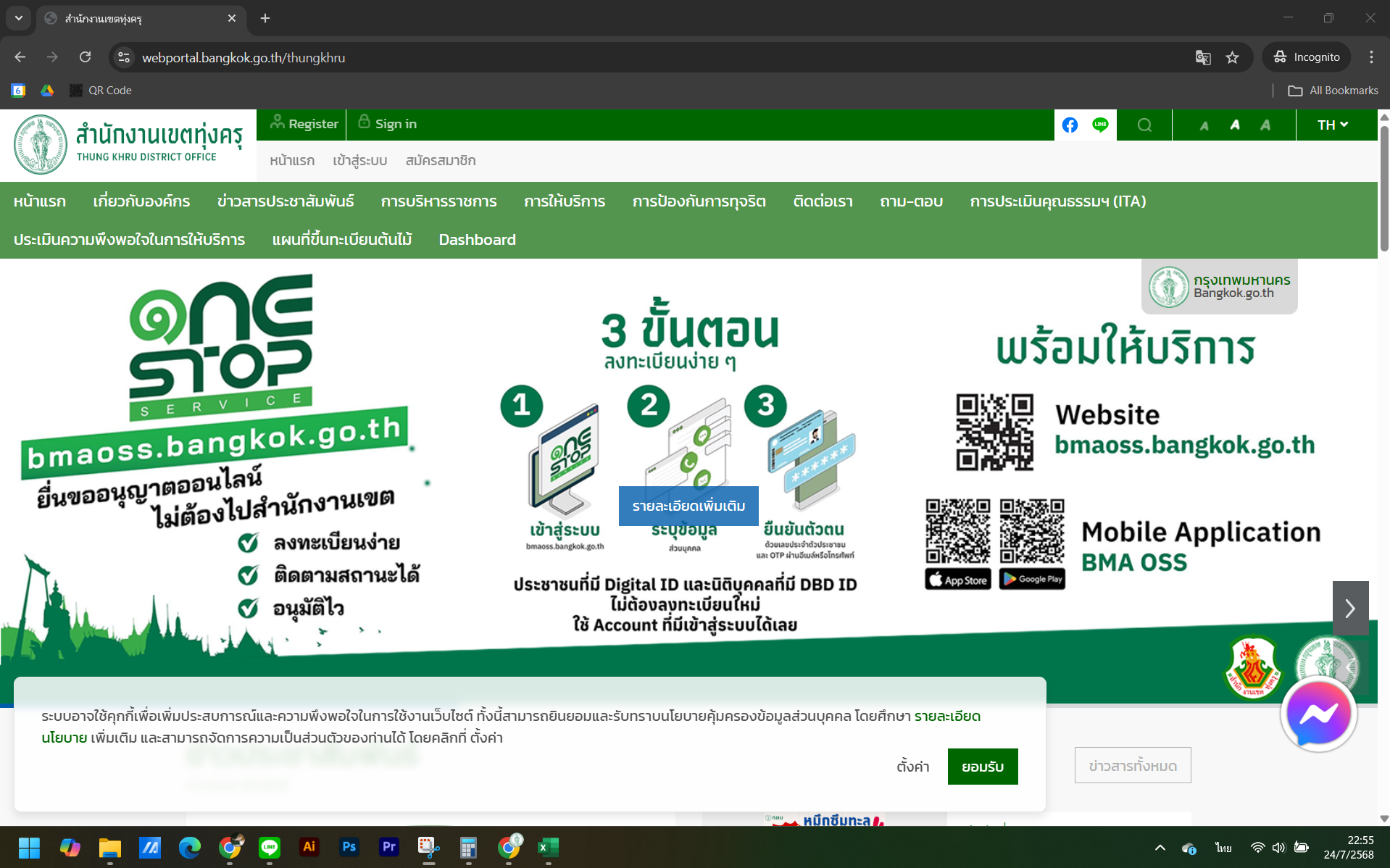Image resolution: width=1390 pixels, height=868 pixels.
Task: Open the Google Drive bookmark icon
Action: pos(47,91)
